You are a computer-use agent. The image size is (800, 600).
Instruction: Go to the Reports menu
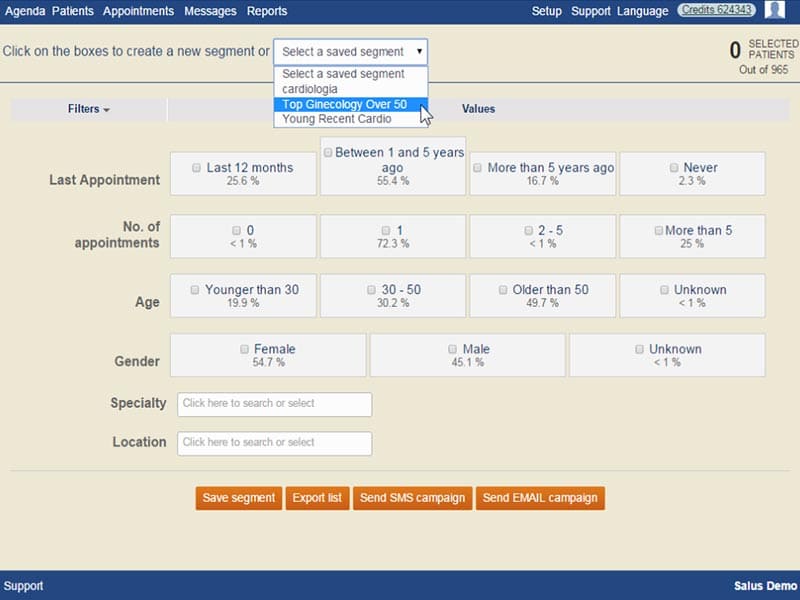coord(267,11)
